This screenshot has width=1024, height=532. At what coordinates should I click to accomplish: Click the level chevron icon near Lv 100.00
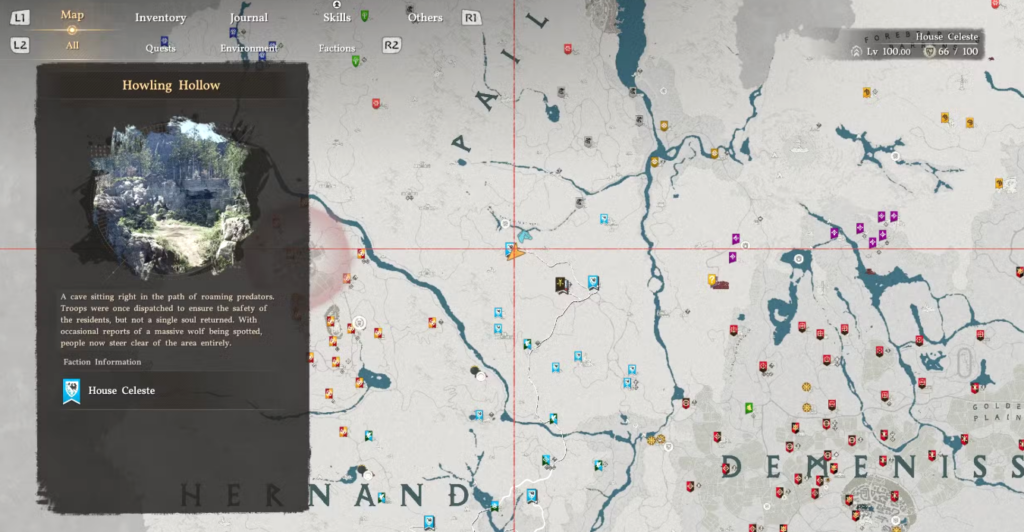click(x=857, y=51)
